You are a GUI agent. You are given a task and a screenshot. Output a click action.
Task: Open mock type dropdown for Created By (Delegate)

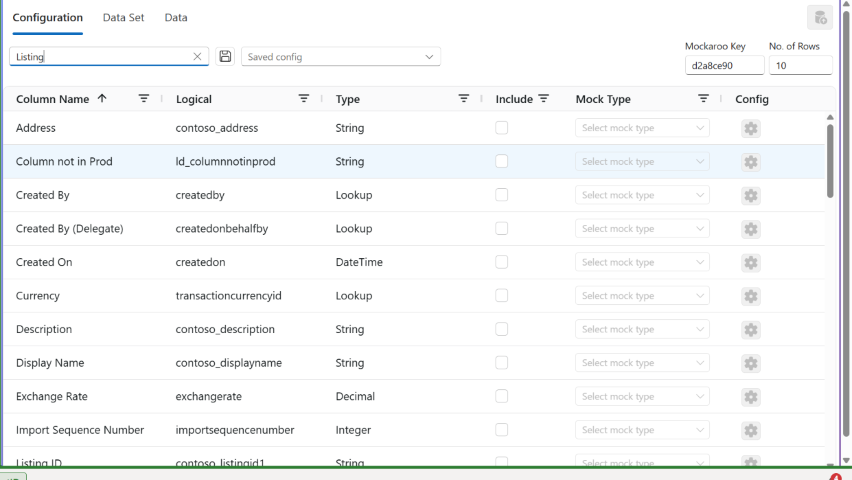(642, 229)
